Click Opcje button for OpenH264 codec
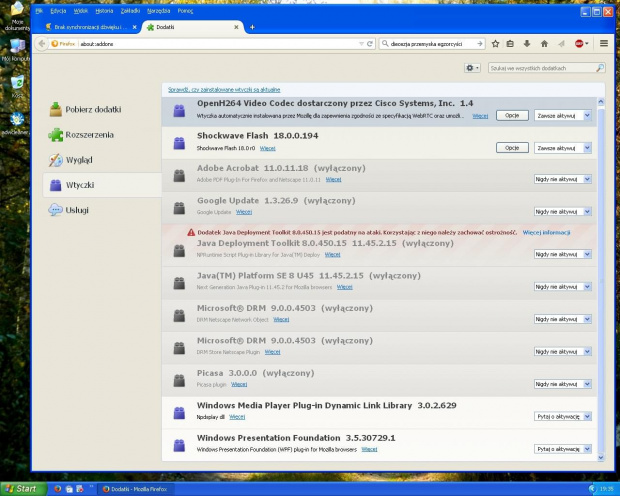The image size is (620, 496). point(512,115)
